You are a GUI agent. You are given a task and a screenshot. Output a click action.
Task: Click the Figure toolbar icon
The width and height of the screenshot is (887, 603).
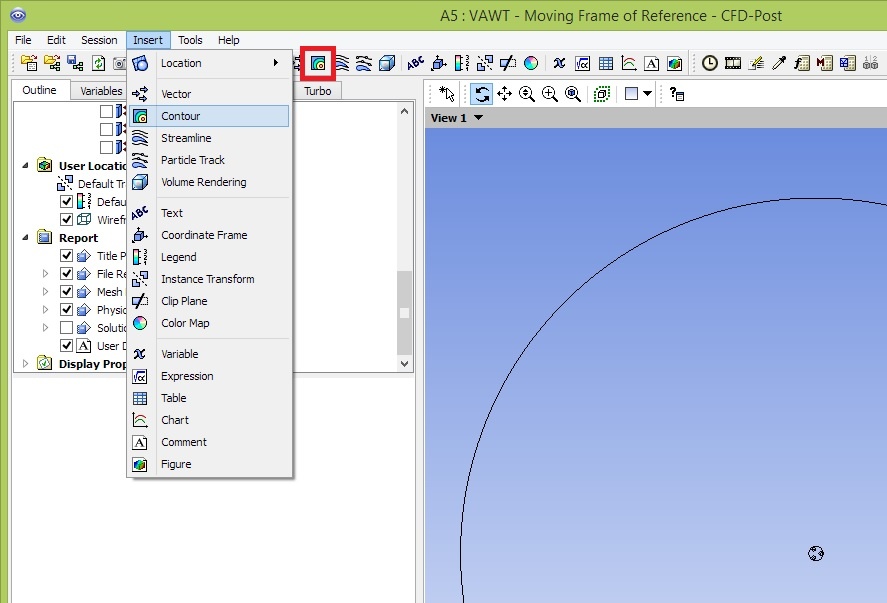pos(674,63)
